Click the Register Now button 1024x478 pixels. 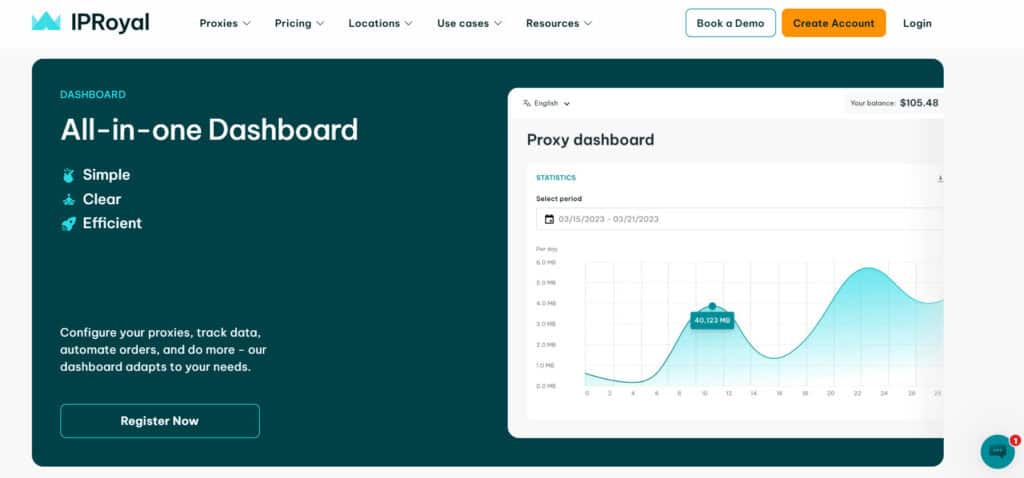coord(160,421)
